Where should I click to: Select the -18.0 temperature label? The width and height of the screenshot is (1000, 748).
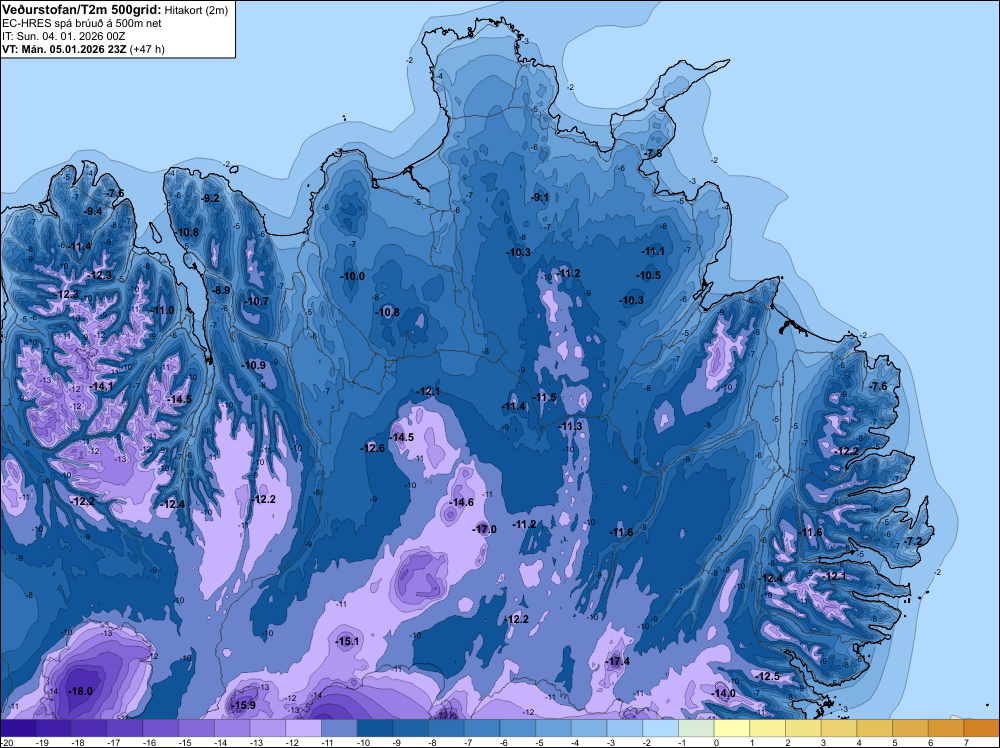point(80,691)
